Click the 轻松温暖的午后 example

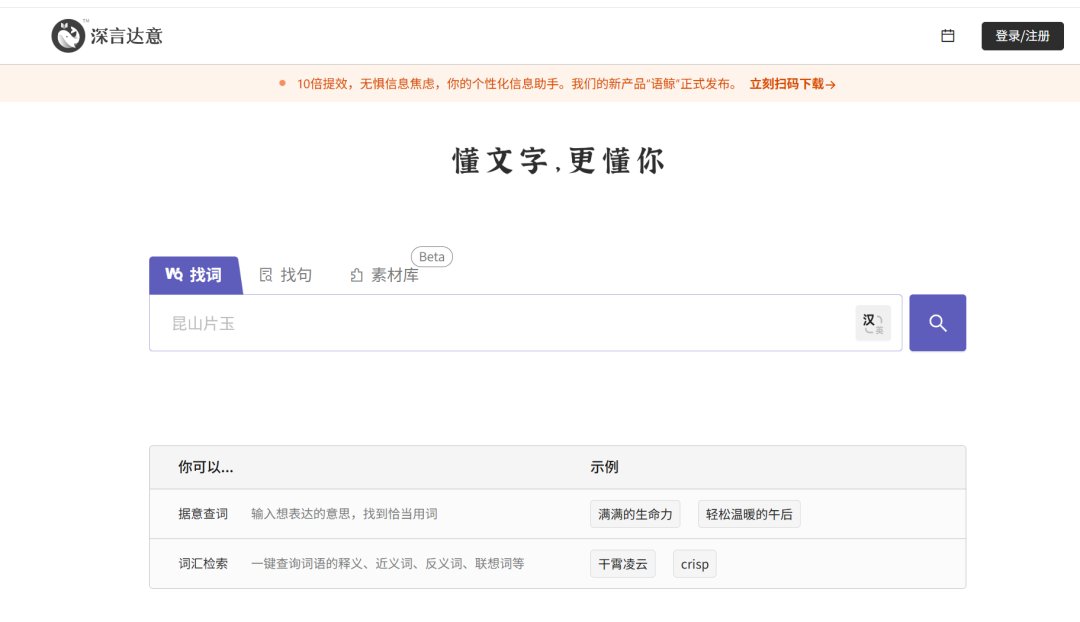(x=749, y=513)
